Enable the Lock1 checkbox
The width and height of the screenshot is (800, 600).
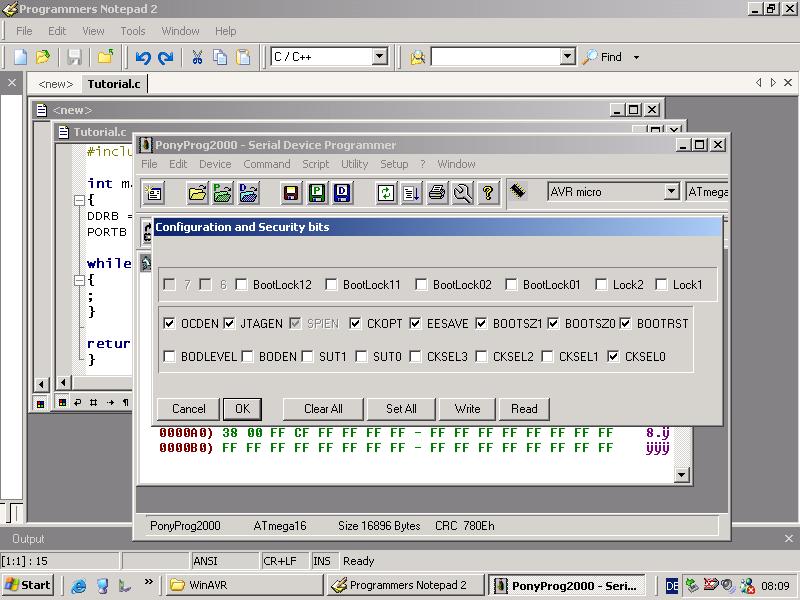[661, 284]
